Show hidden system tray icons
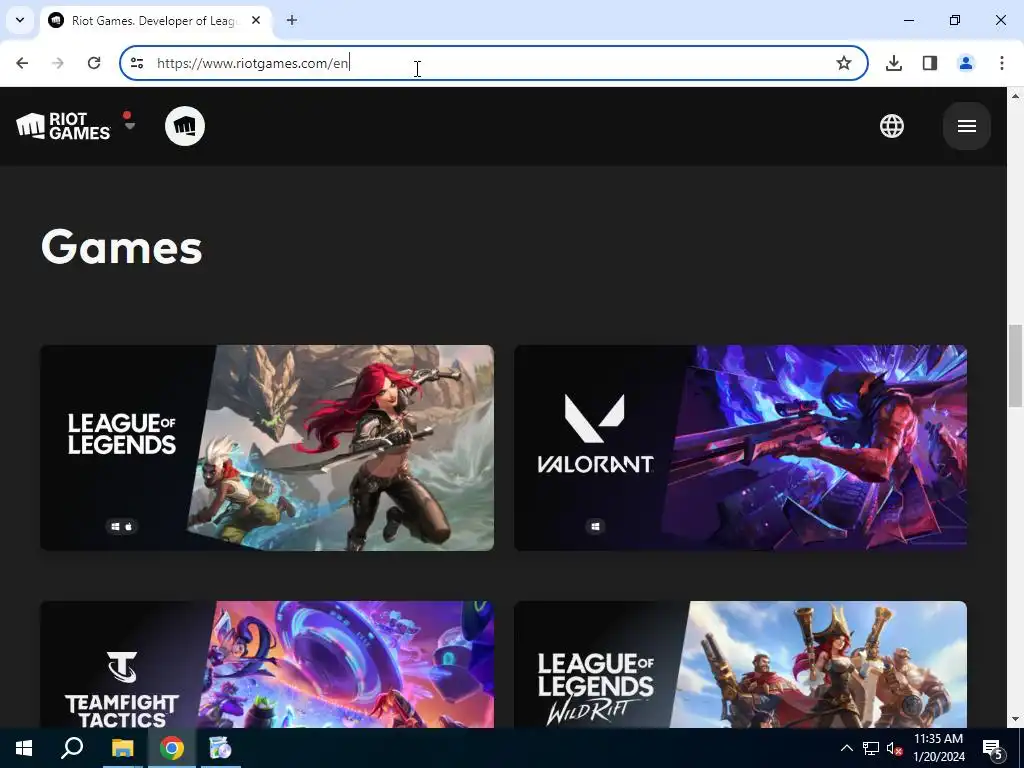 [x=846, y=748]
